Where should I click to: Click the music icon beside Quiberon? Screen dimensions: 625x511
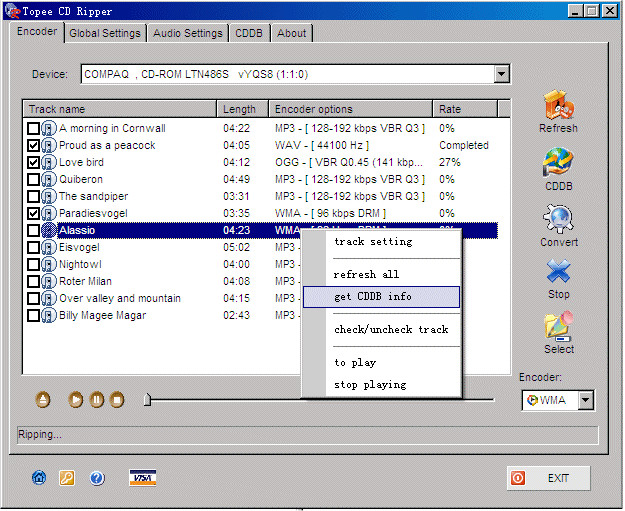49,179
